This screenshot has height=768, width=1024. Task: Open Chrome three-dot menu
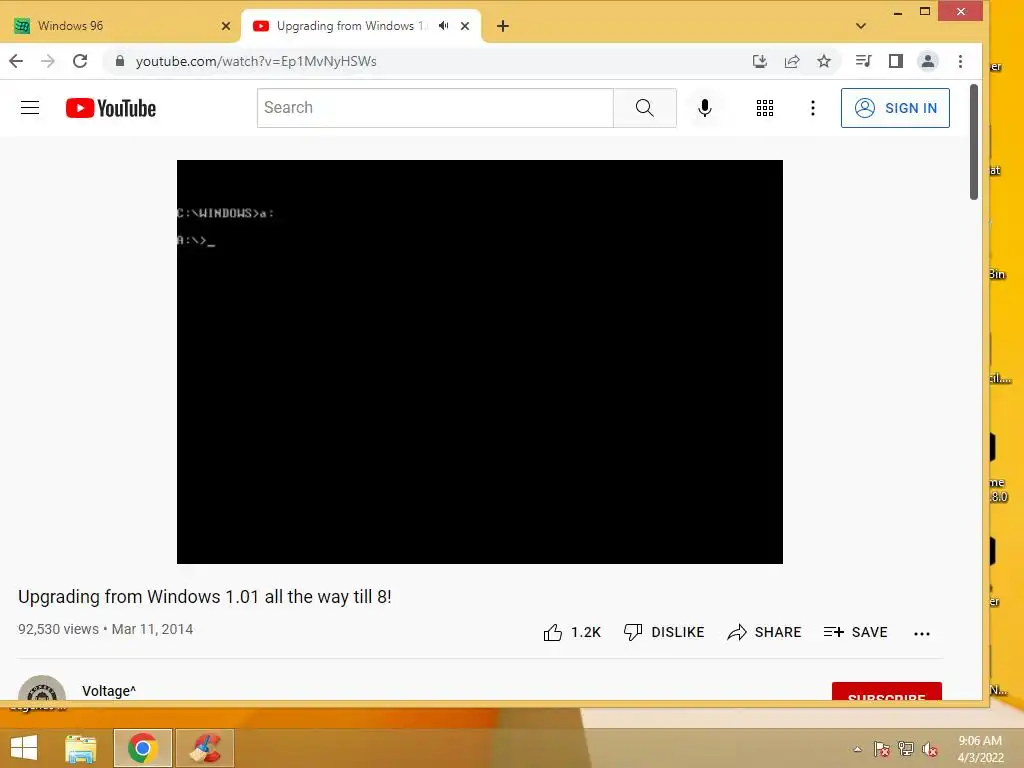coord(960,61)
